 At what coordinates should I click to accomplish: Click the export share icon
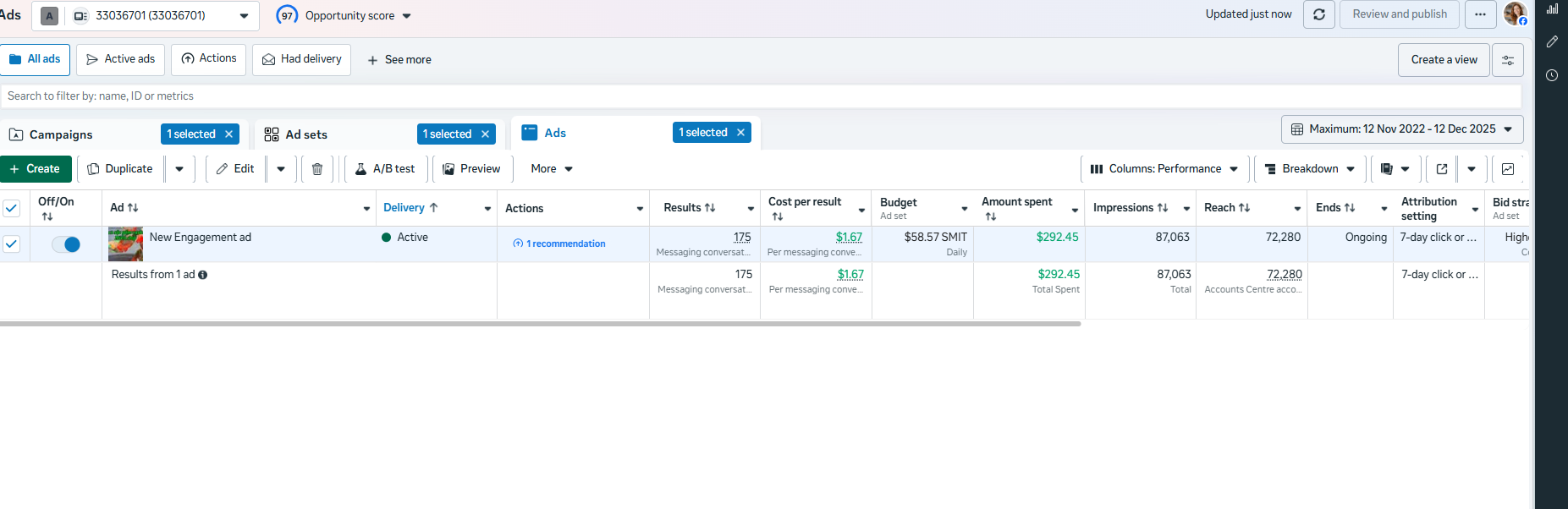click(1442, 169)
